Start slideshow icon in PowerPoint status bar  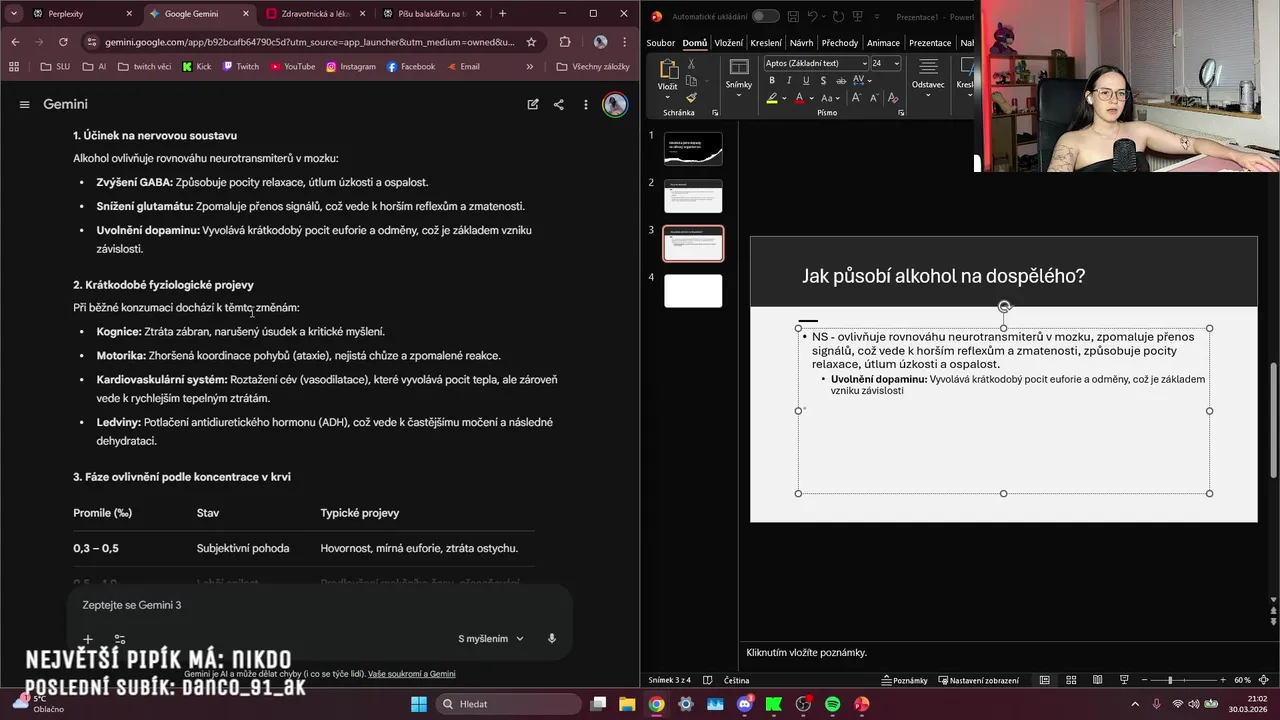pos(1123,680)
